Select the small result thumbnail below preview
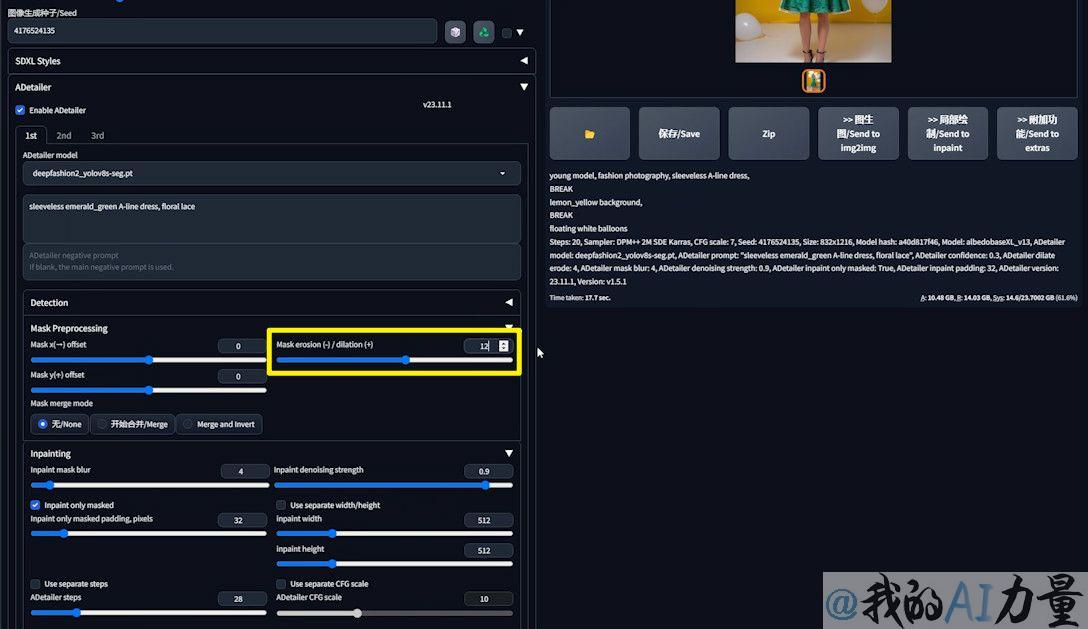This screenshot has width=1088, height=629. click(813, 81)
